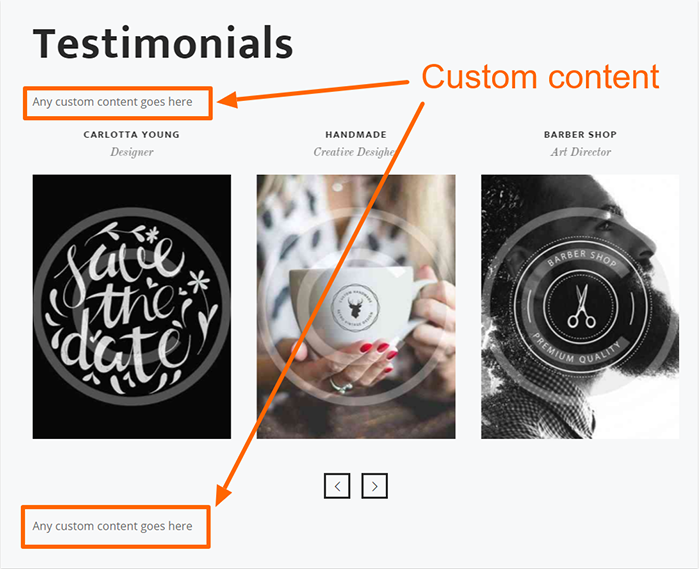Click the flower ornament in the lettering
The height and width of the screenshot is (569, 700).
point(151,239)
